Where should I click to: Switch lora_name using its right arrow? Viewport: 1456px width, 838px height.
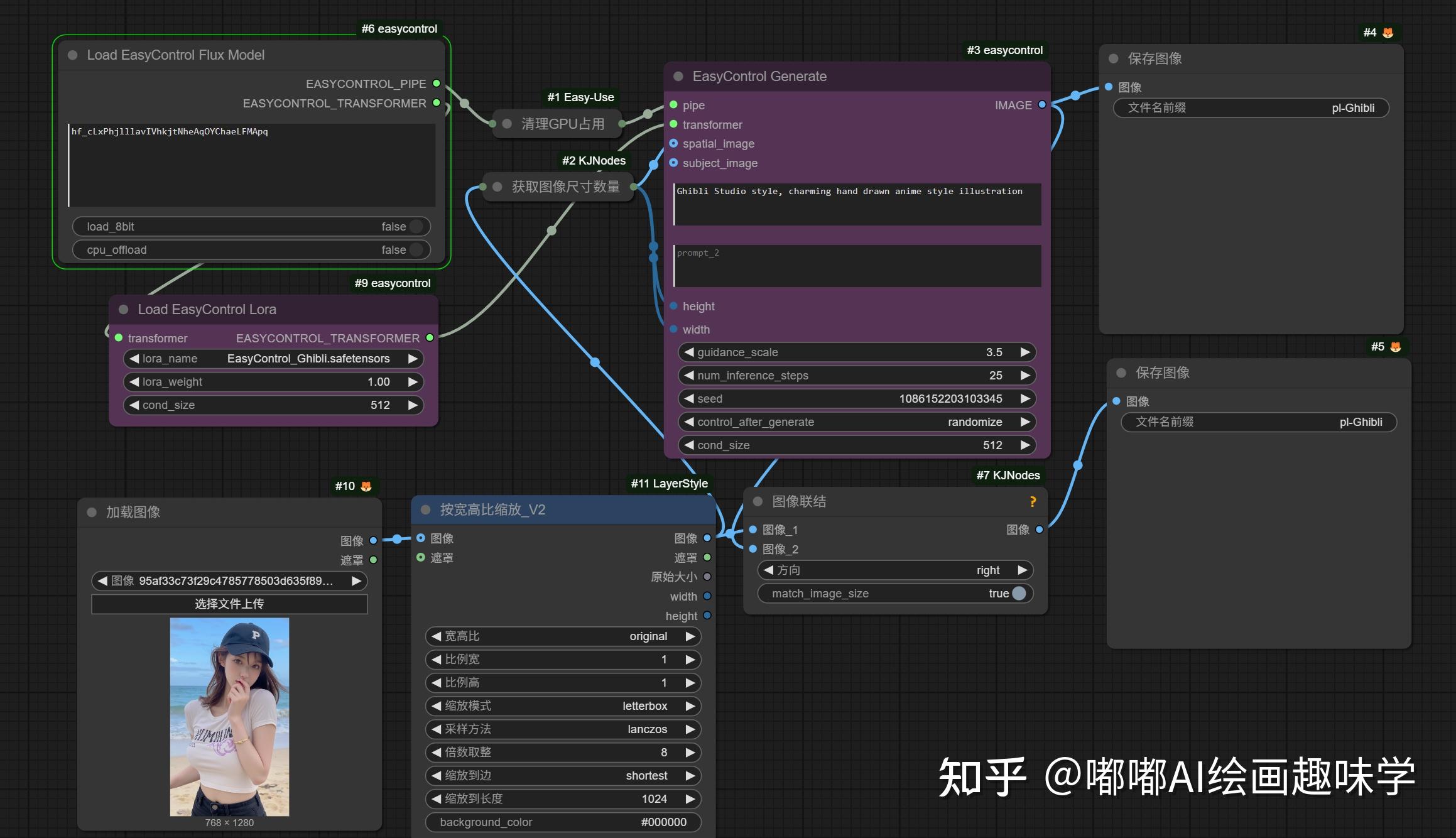click(413, 358)
